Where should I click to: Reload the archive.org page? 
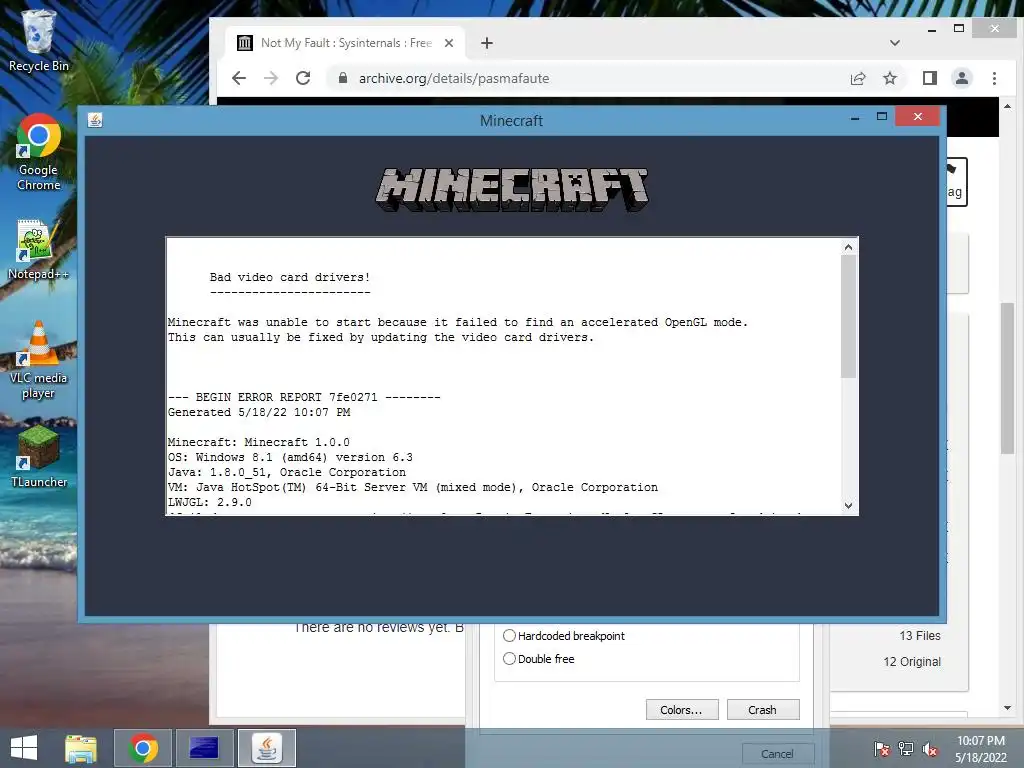pyautogui.click(x=302, y=78)
